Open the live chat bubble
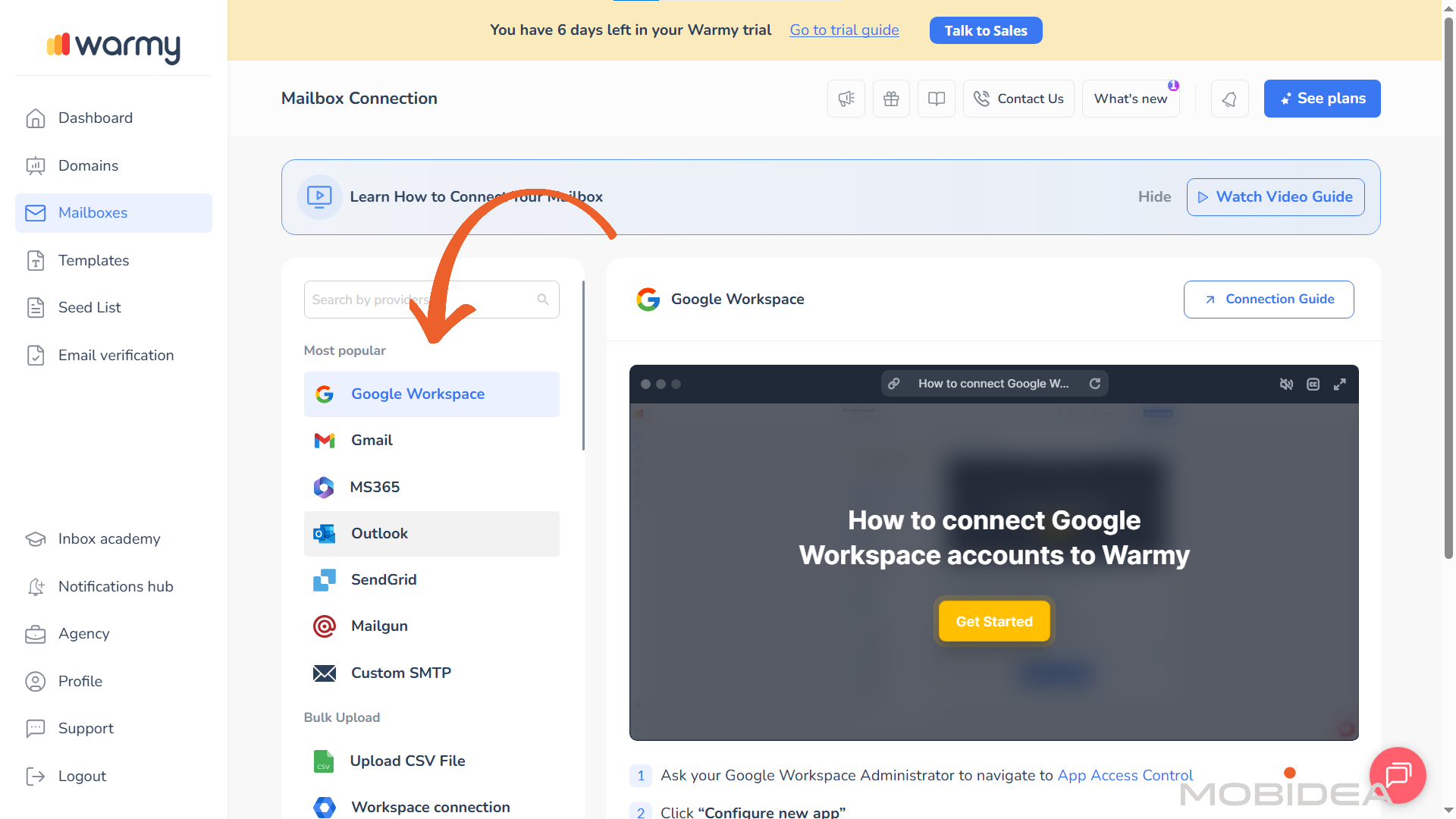 pyautogui.click(x=1397, y=775)
